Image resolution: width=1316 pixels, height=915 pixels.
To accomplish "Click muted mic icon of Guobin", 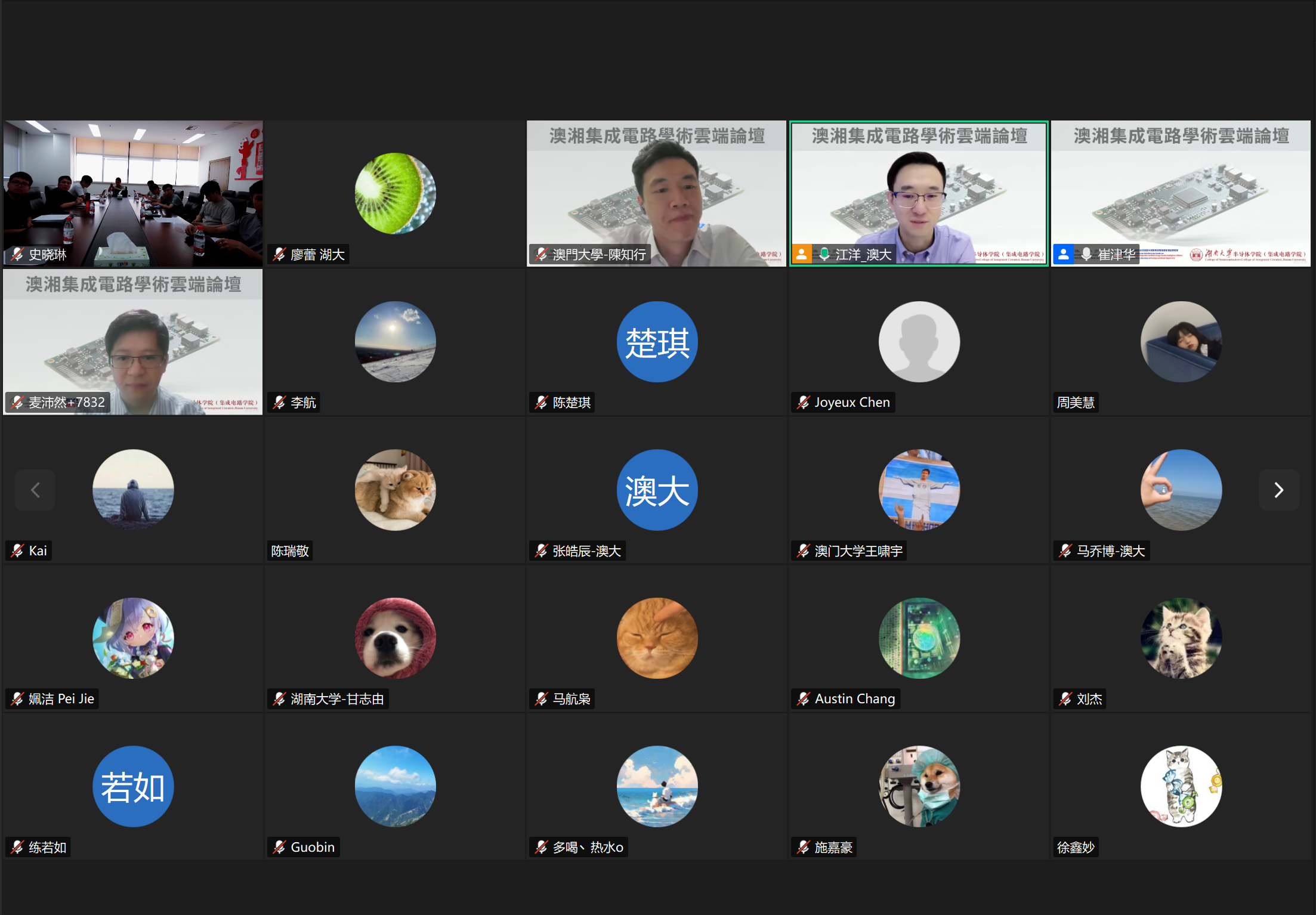I will pyautogui.click(x=279, y=847).
